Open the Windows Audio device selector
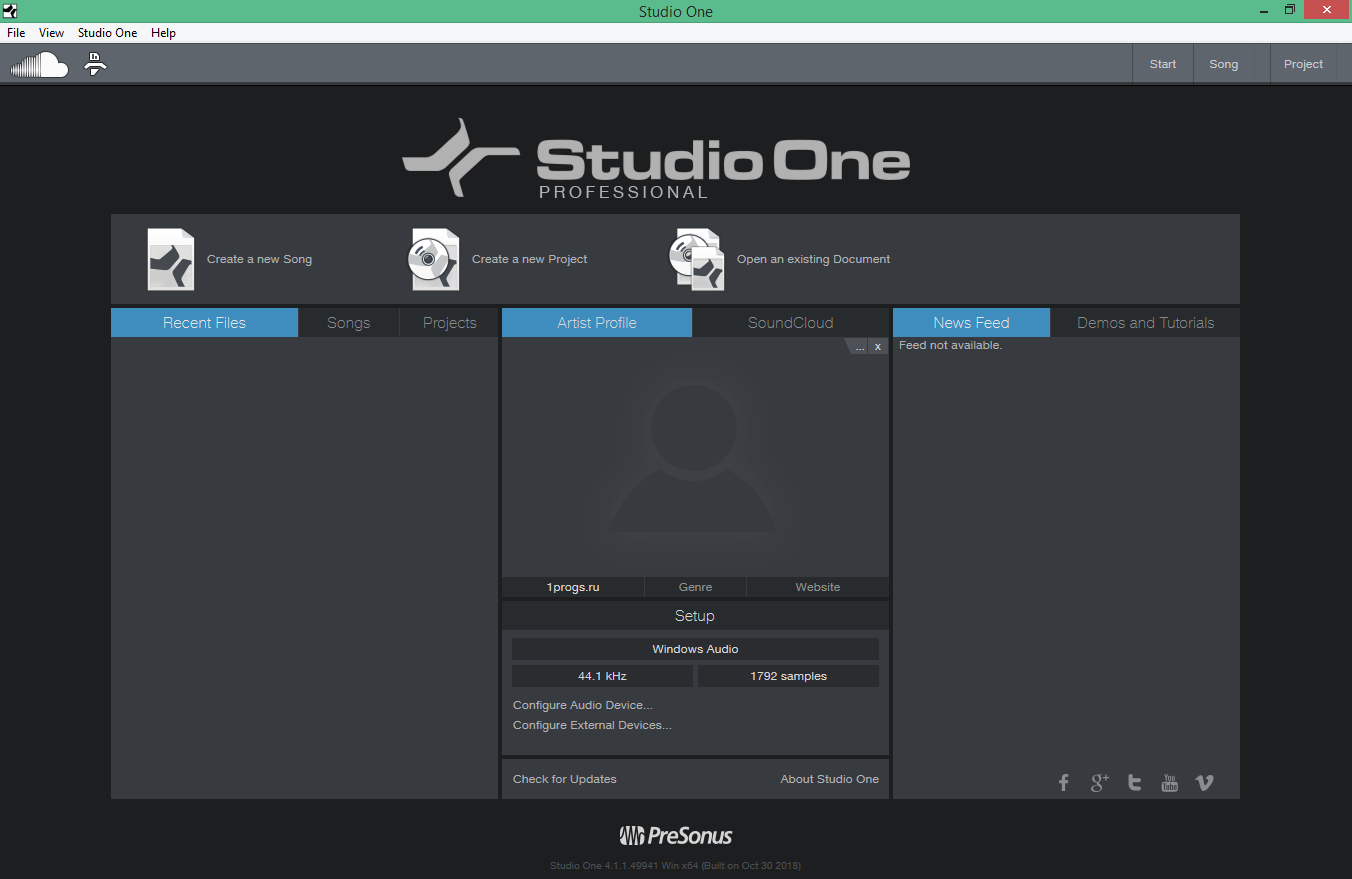Image resolution: width=1352 pixels, height=879 pixels. (694, 648)
